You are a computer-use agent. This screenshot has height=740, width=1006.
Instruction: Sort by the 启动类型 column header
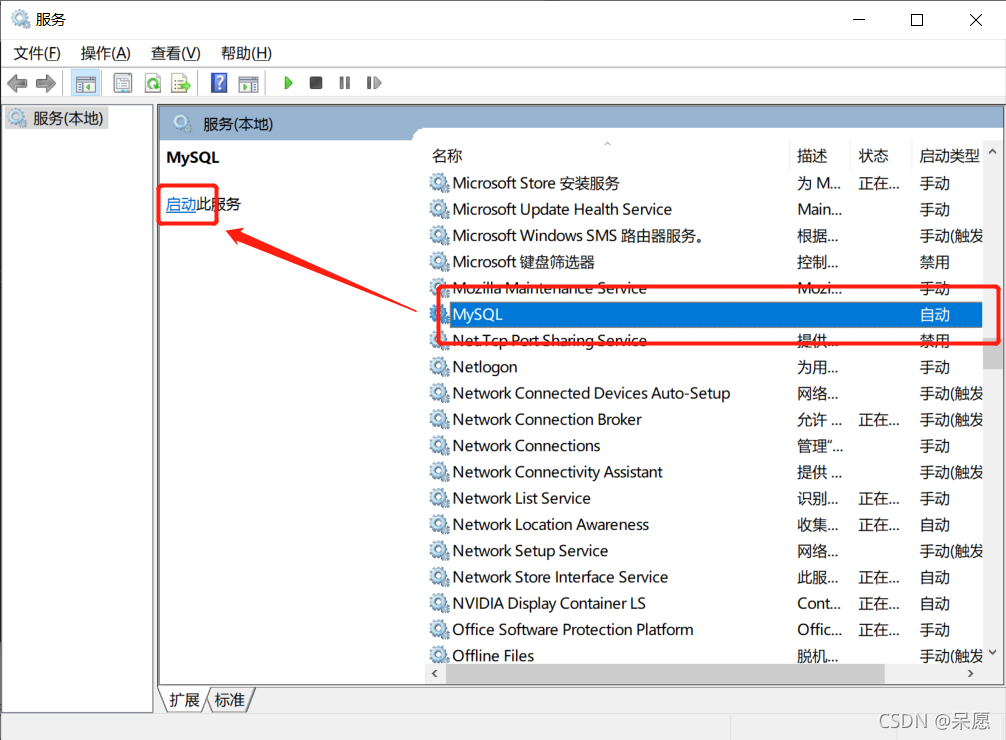pyautogui.click(x=949, y=156)
